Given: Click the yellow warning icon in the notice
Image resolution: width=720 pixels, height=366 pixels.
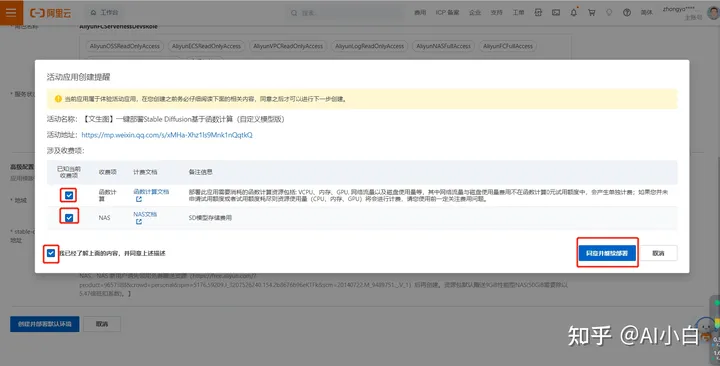Looking at the screenshot, I should 58,99.
